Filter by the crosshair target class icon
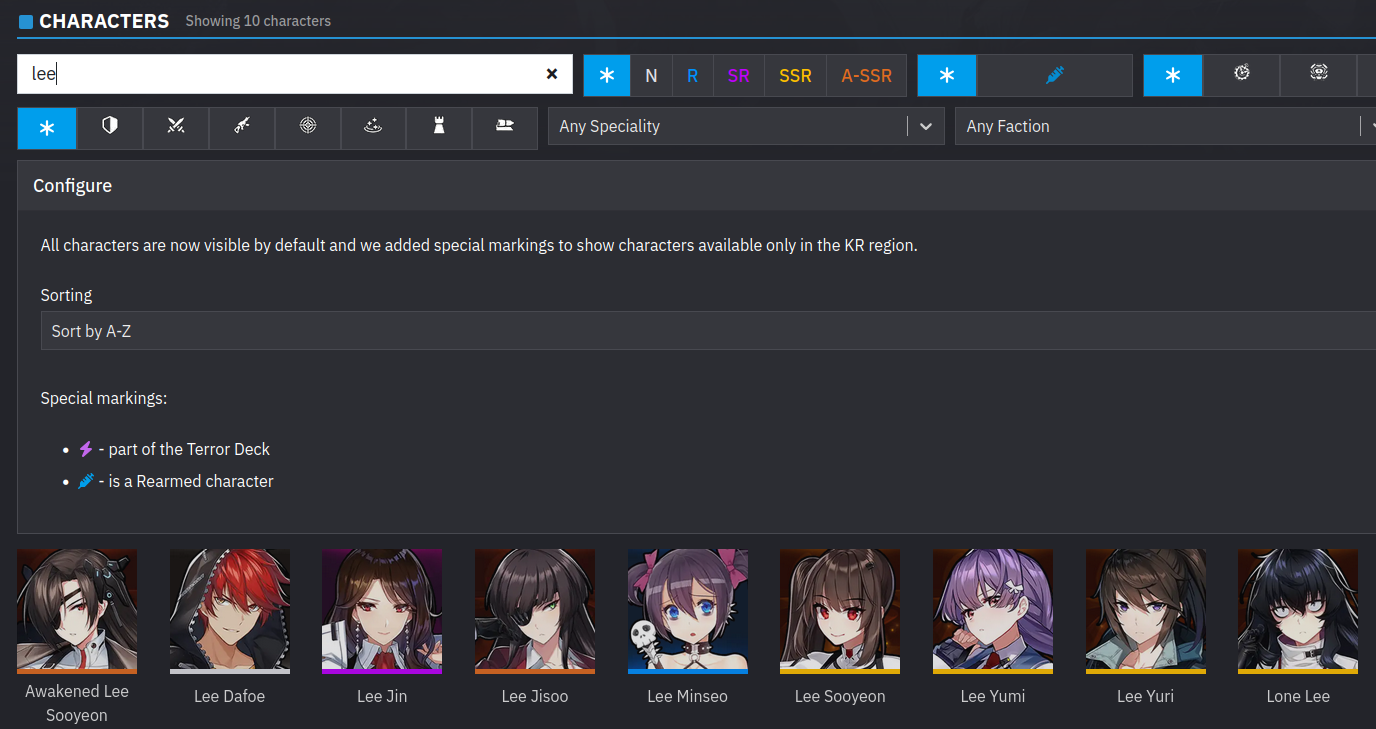The width and height of the screenshot is (1376, 729). pyautogui.click(x=308, y=127)
